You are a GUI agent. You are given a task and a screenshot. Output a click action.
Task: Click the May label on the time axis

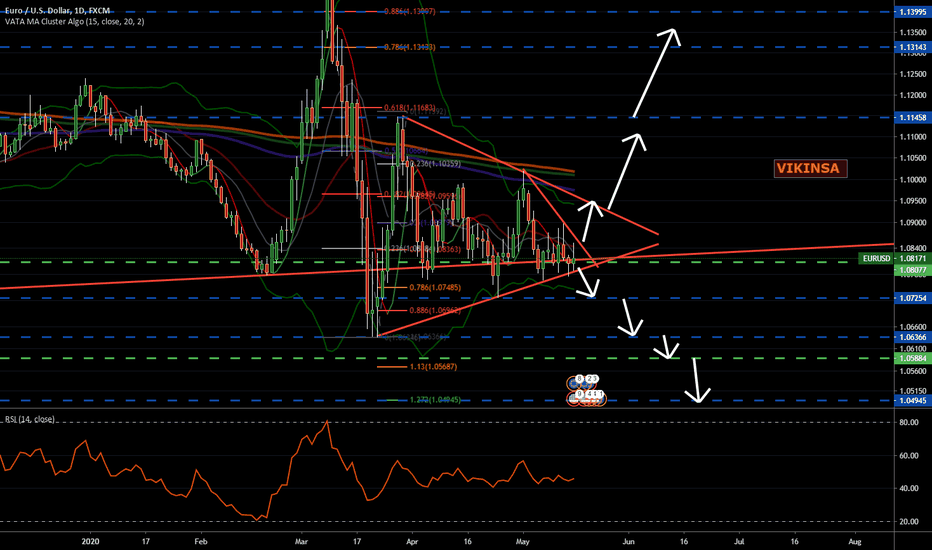522,542
